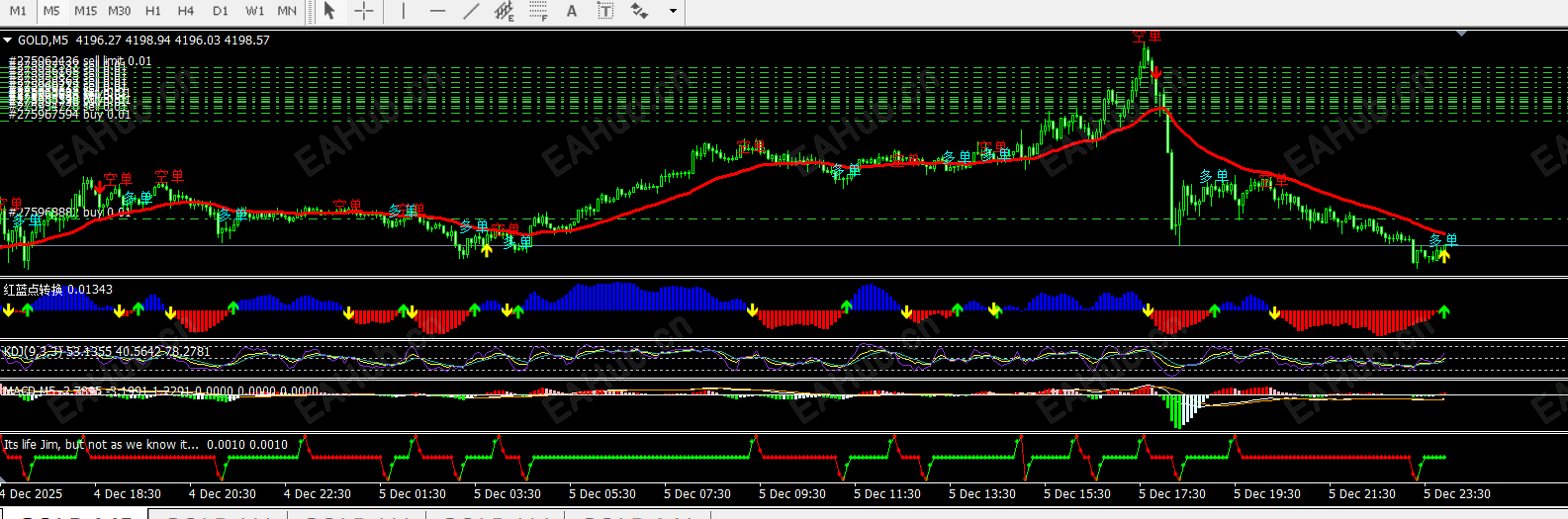Image resolution: width=1568 pixels, height=519 pixels.
Task: Select the arrow cursor tool
Action: [329, 11]
